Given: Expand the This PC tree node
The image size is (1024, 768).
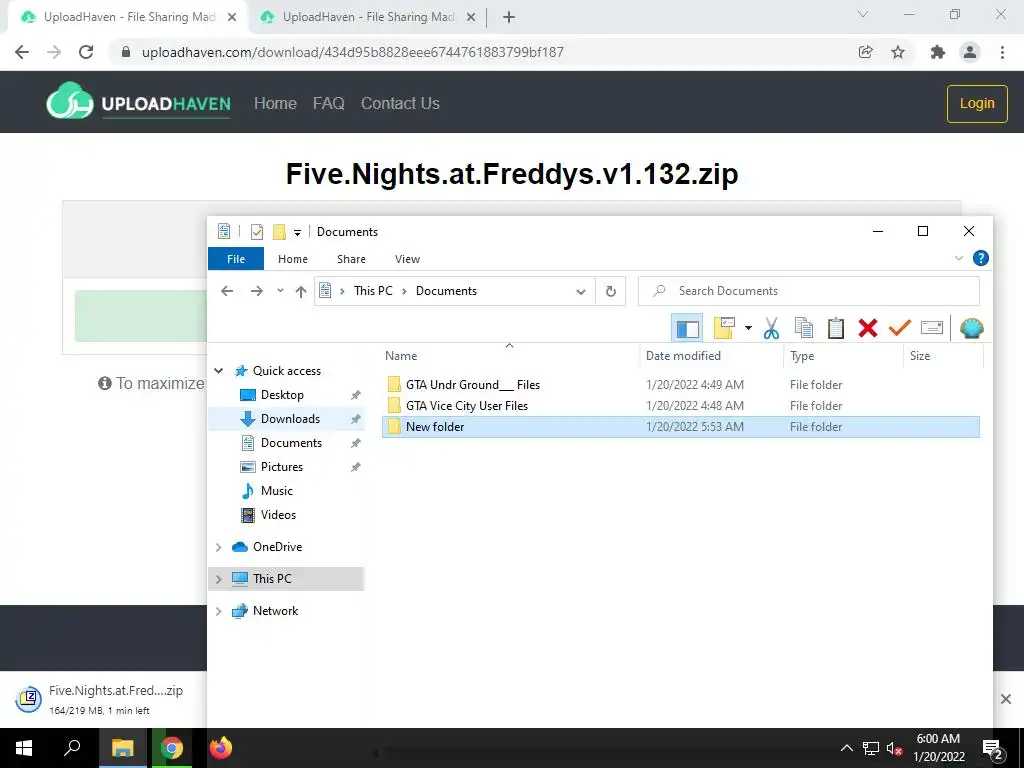Looking at the screenshot, I should click(219, 579).
